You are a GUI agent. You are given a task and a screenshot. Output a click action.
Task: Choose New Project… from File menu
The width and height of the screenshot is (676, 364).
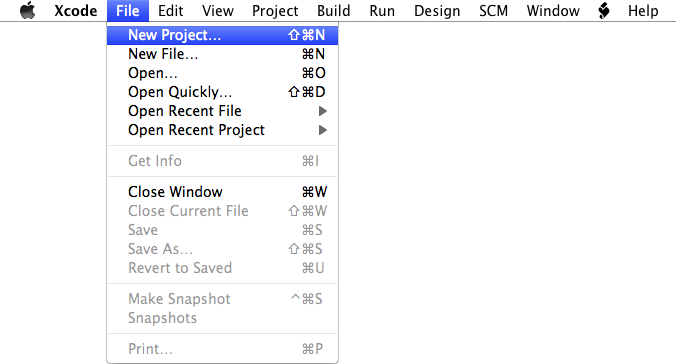click(222, 35)
